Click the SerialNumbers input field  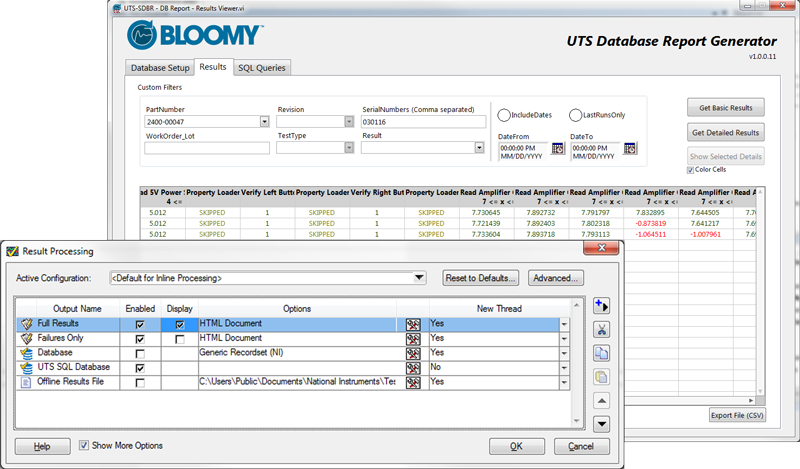(423, 122)
